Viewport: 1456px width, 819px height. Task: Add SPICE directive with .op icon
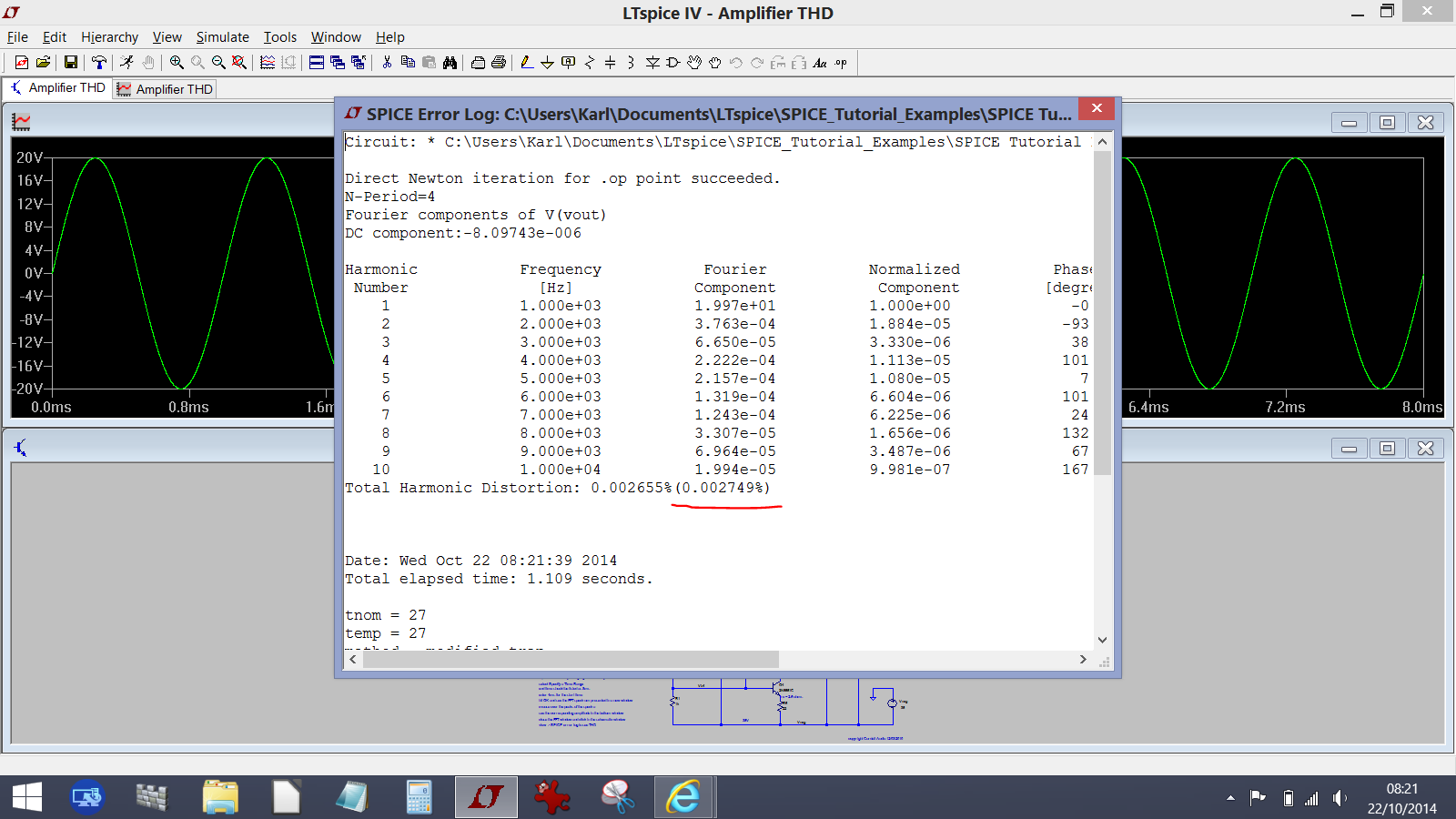(841, 62)
